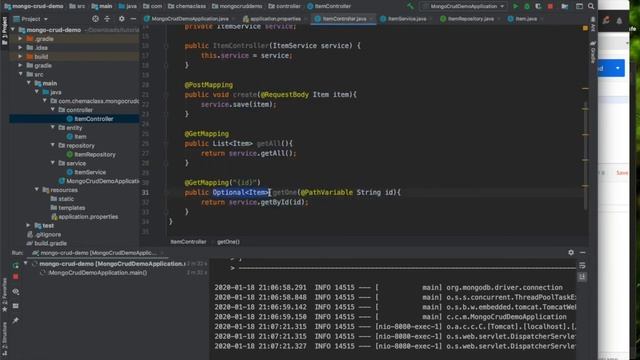
Task: Collapse mongo-crud-demo node in Run tree
Action: point(26,264)
